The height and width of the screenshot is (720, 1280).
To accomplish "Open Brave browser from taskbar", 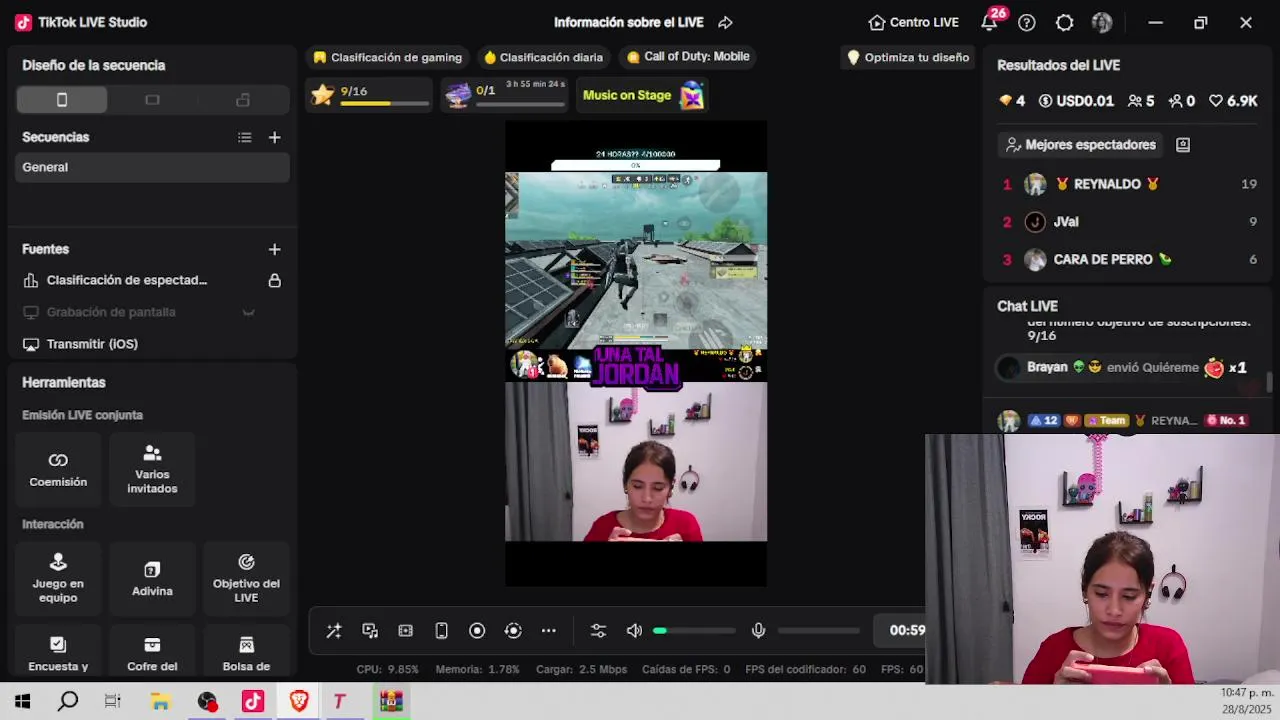I will pos(298,702).
